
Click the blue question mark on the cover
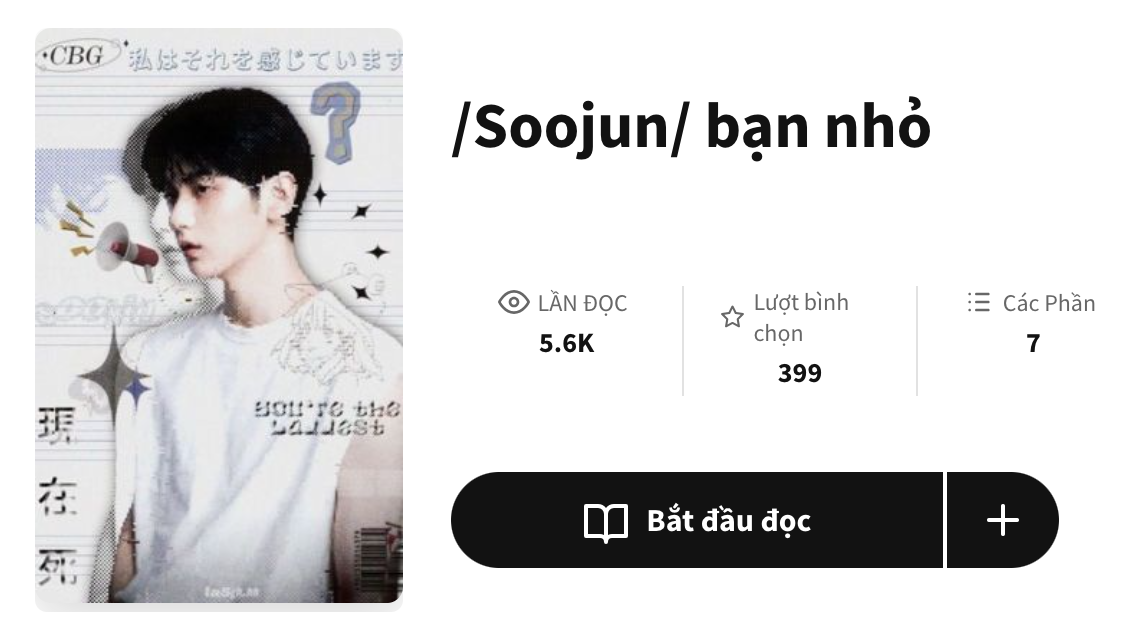pos(336,121)
